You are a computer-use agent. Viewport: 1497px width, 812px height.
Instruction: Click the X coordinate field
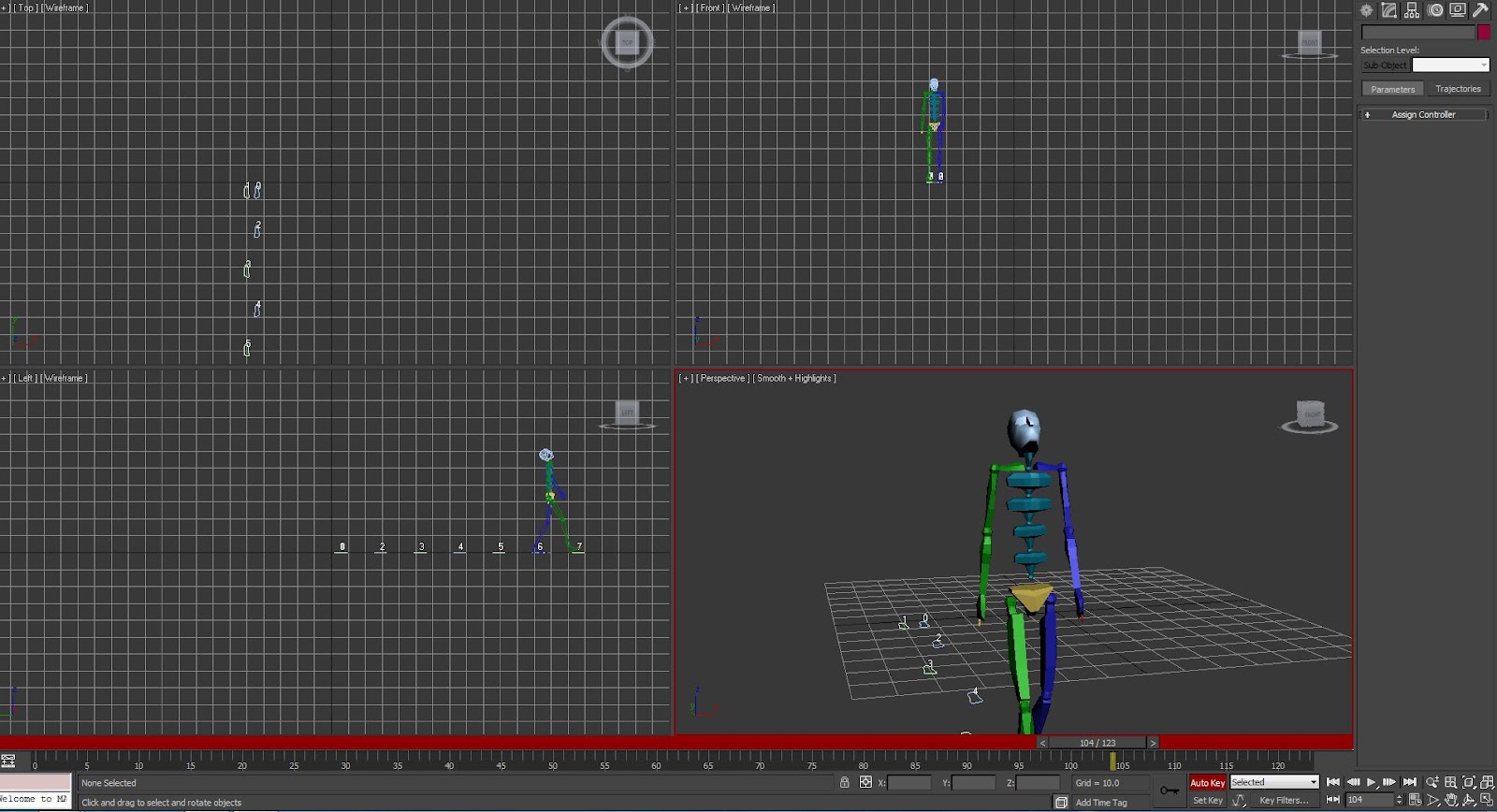(x=909, y=783)
